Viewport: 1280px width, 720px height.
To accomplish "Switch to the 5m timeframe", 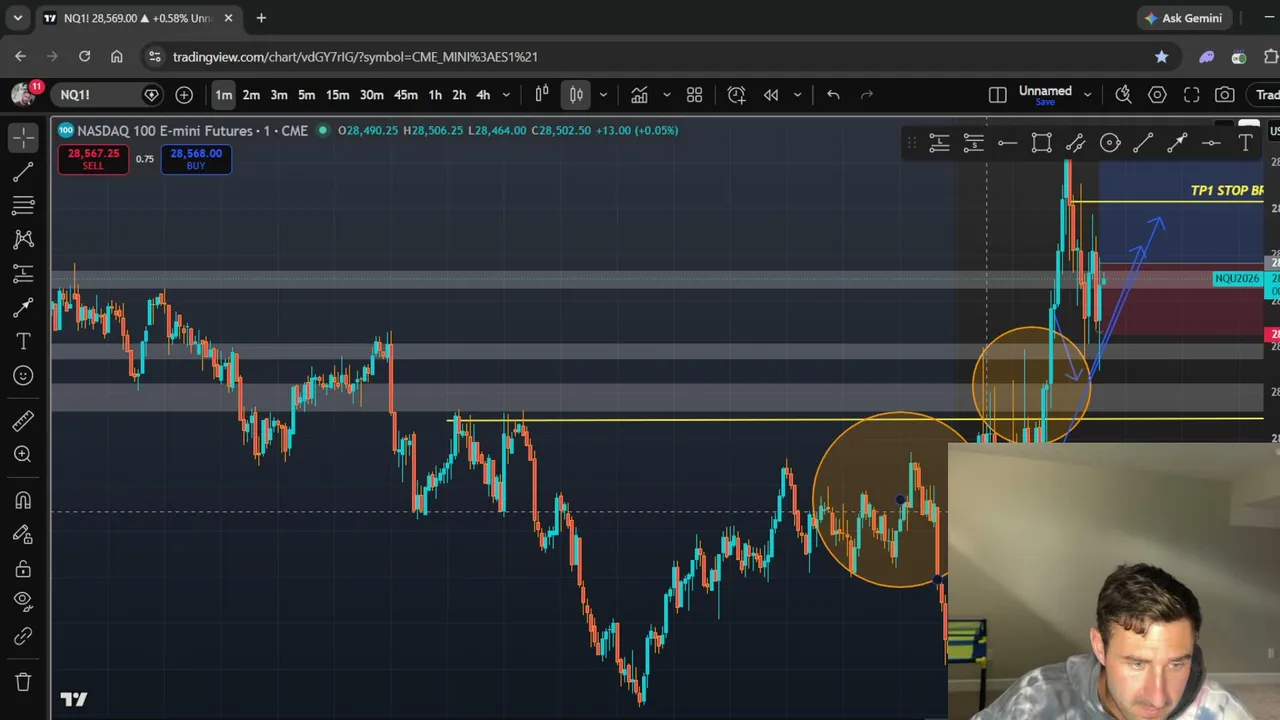I will click(x=307, y=95).
